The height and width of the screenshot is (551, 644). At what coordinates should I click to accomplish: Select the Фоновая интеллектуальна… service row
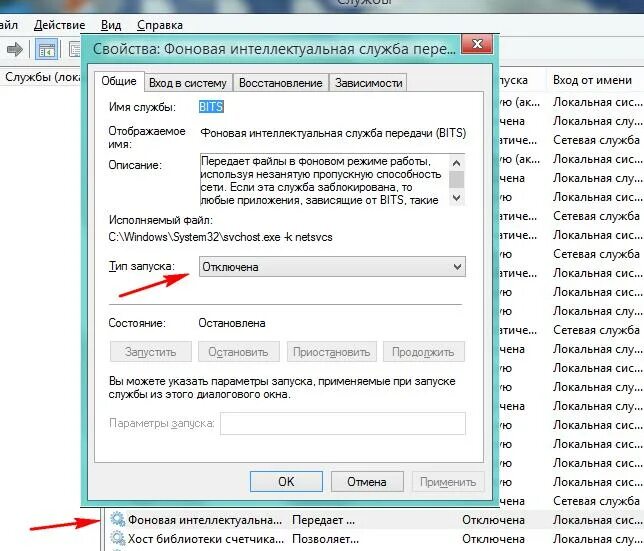point(376,520)
